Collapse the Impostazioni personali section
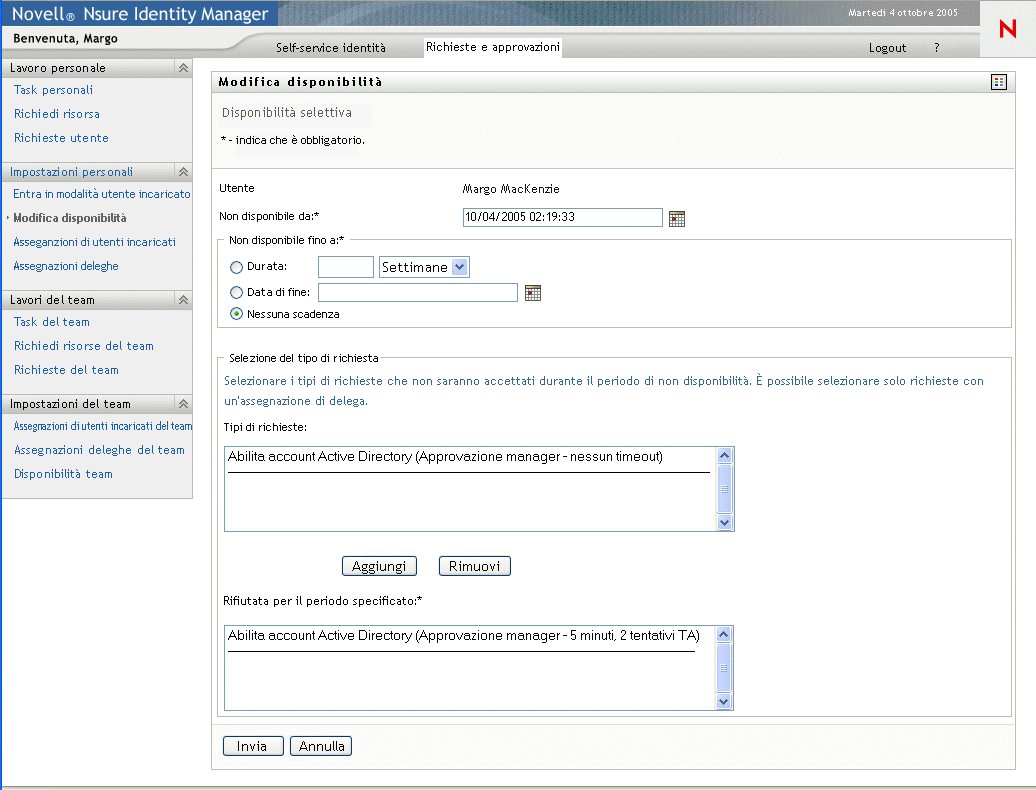Image resolution: width=1036 pixels, height=790 pixels. [183, 172]
